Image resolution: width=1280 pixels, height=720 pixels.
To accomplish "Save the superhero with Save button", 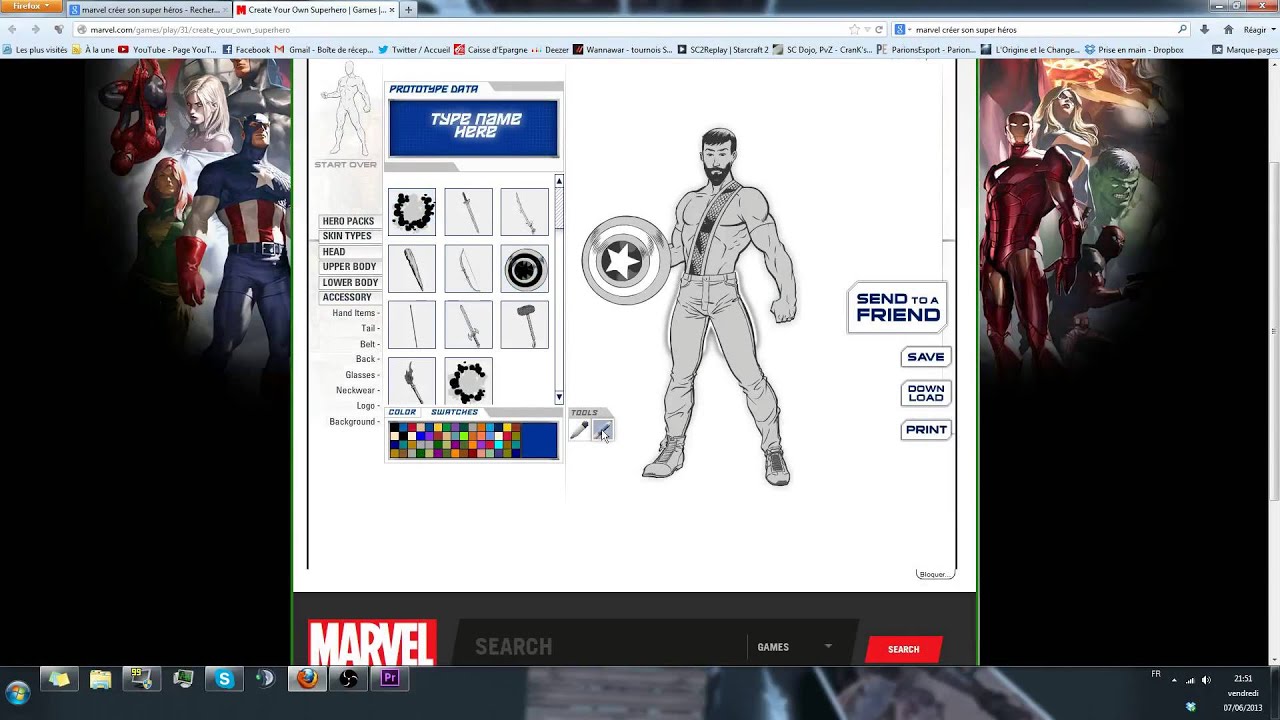I will coord(926,357).
